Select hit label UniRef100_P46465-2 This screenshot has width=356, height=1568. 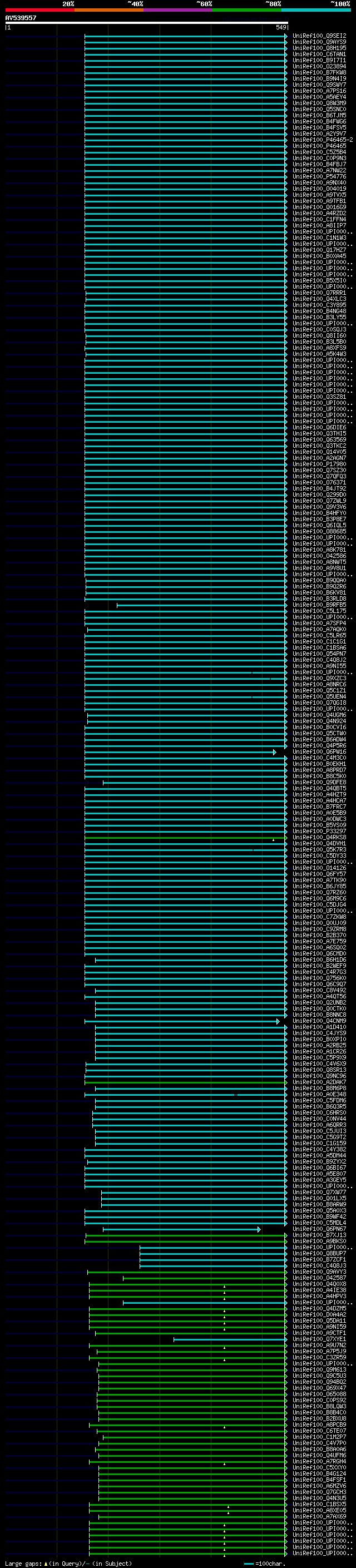click(x=323, y=140)
